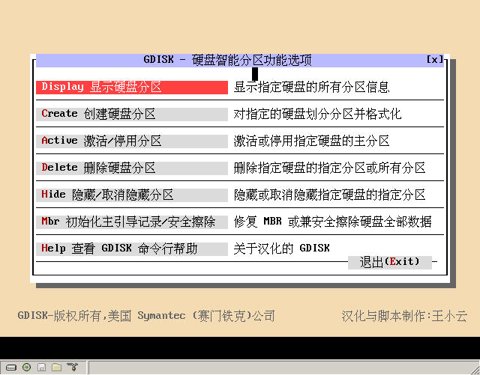Viewport: 480px width, 375px height.
Task: Choose Hide 隐藏/取消隐藏分区 option
Action: [x=132, y=195]
